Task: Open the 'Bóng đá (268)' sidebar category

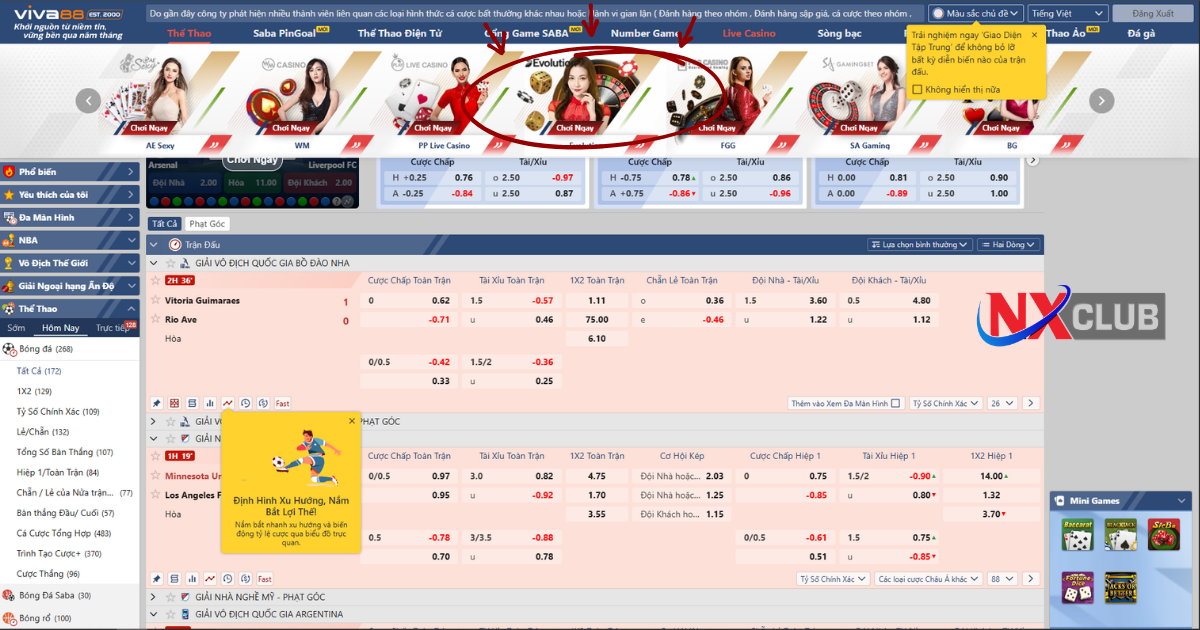Action: [x=70, y=349]
